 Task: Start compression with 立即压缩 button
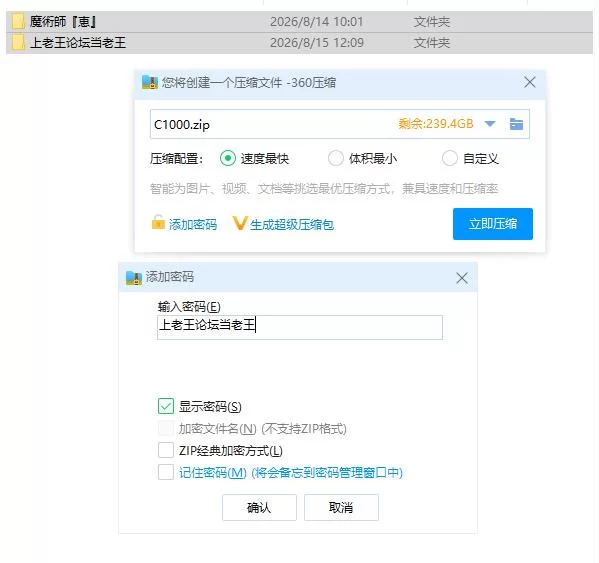493,224
